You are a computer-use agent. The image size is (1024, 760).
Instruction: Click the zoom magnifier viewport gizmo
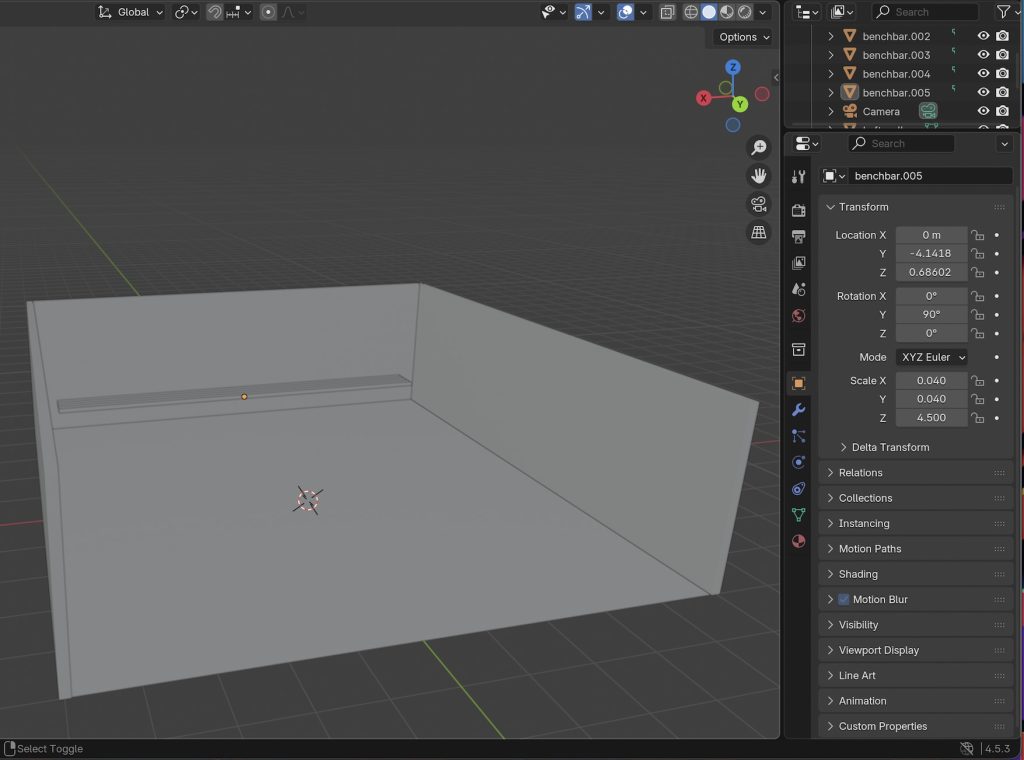click(759, 148)
